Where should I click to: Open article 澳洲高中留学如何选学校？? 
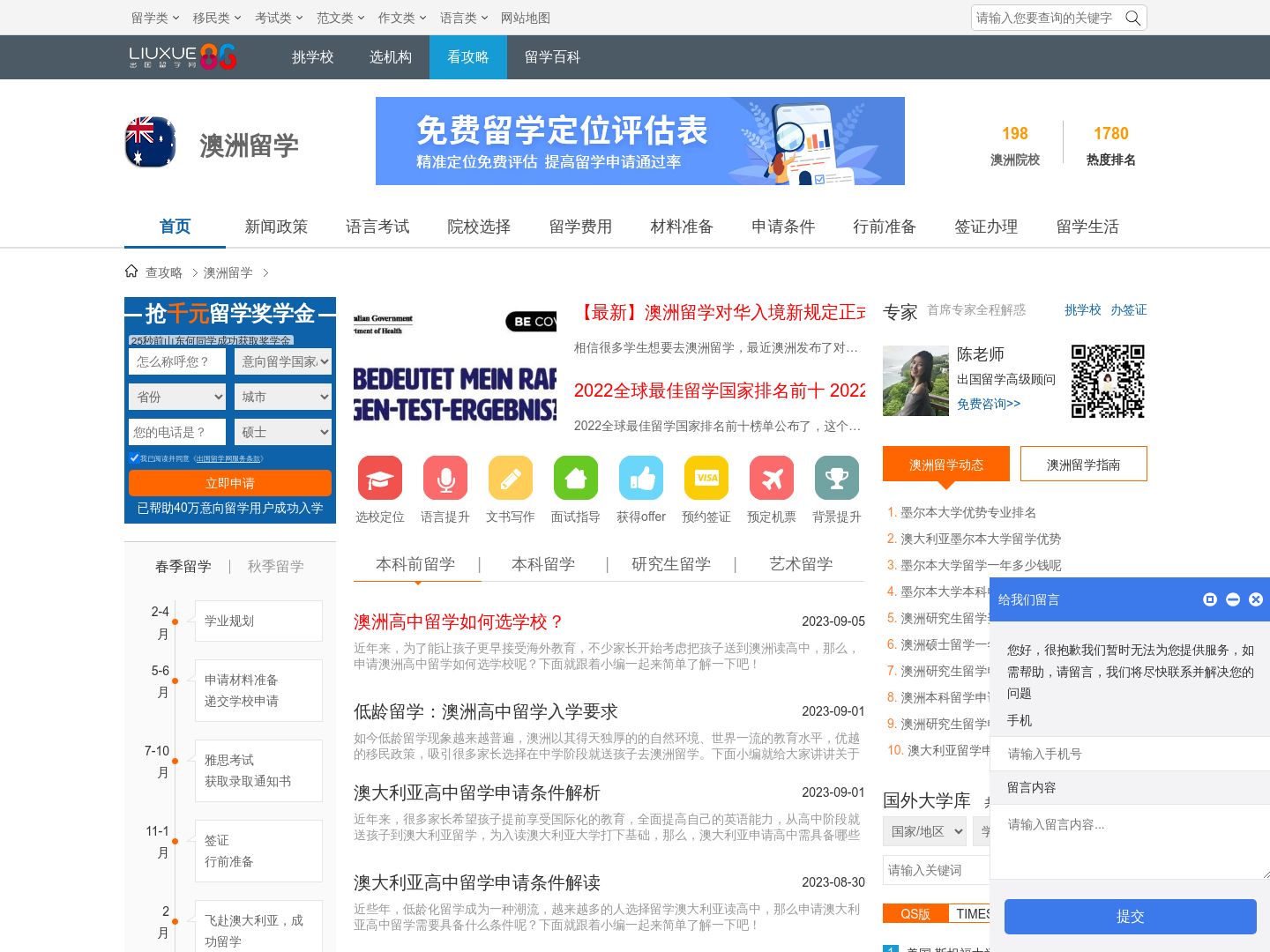459,621
